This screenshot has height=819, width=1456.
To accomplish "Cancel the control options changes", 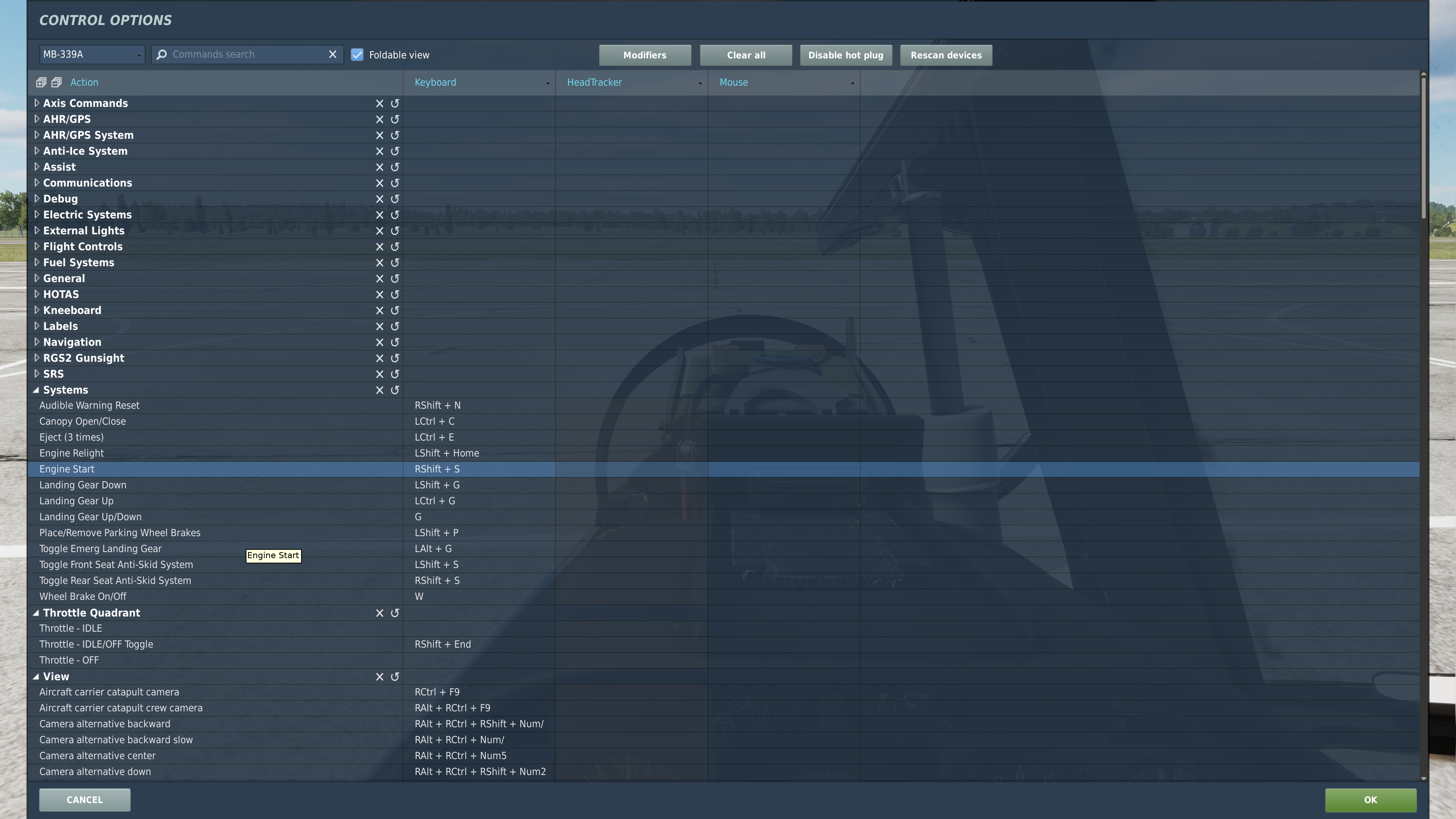I will click(x=85, y=800).
